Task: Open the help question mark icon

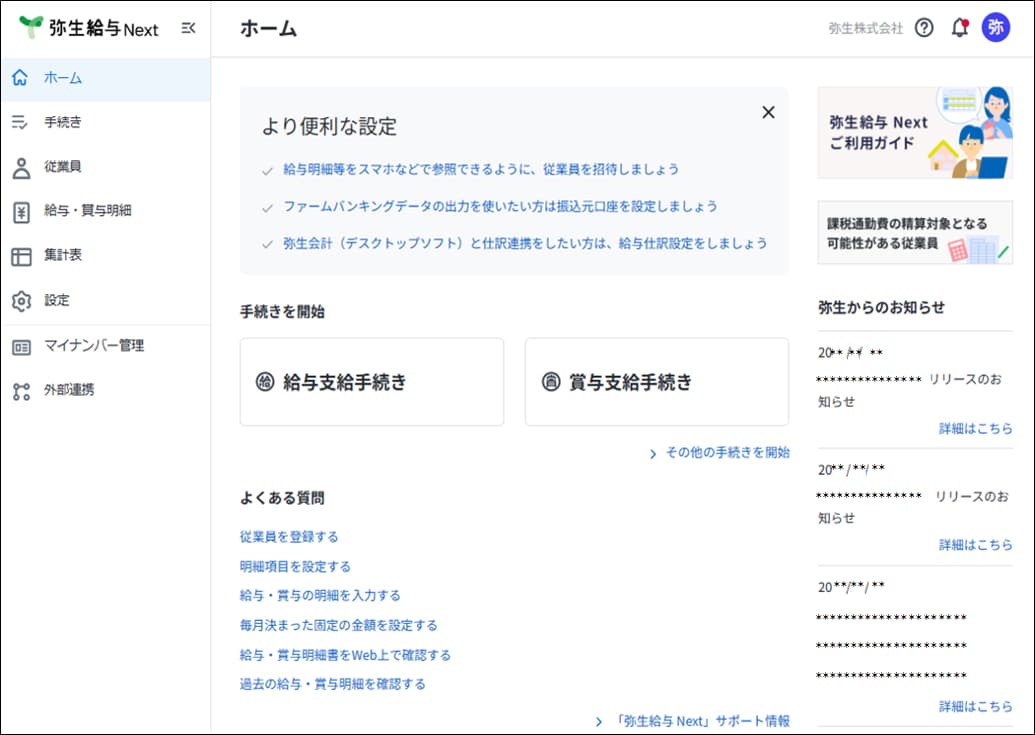Action: pos(924,28)
